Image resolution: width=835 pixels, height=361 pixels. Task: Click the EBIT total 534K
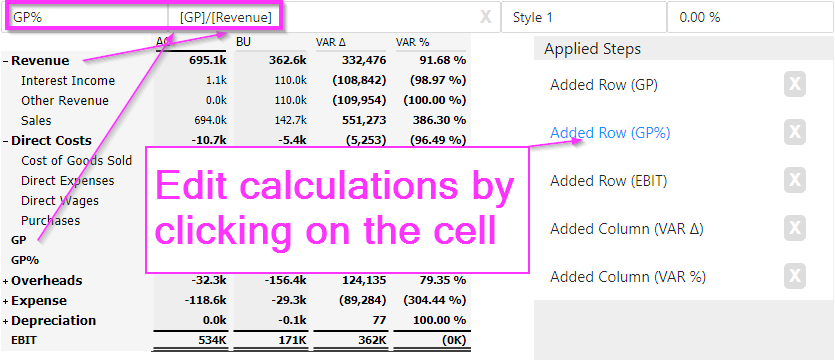(x=213, y=340)
